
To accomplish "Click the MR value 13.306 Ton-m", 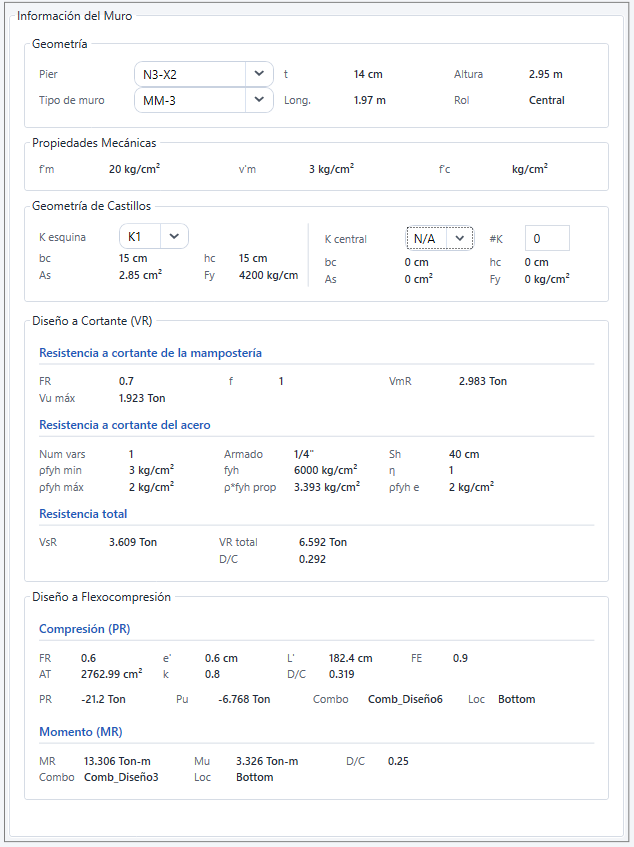I will pyautogui.click(x=117, y=761).
